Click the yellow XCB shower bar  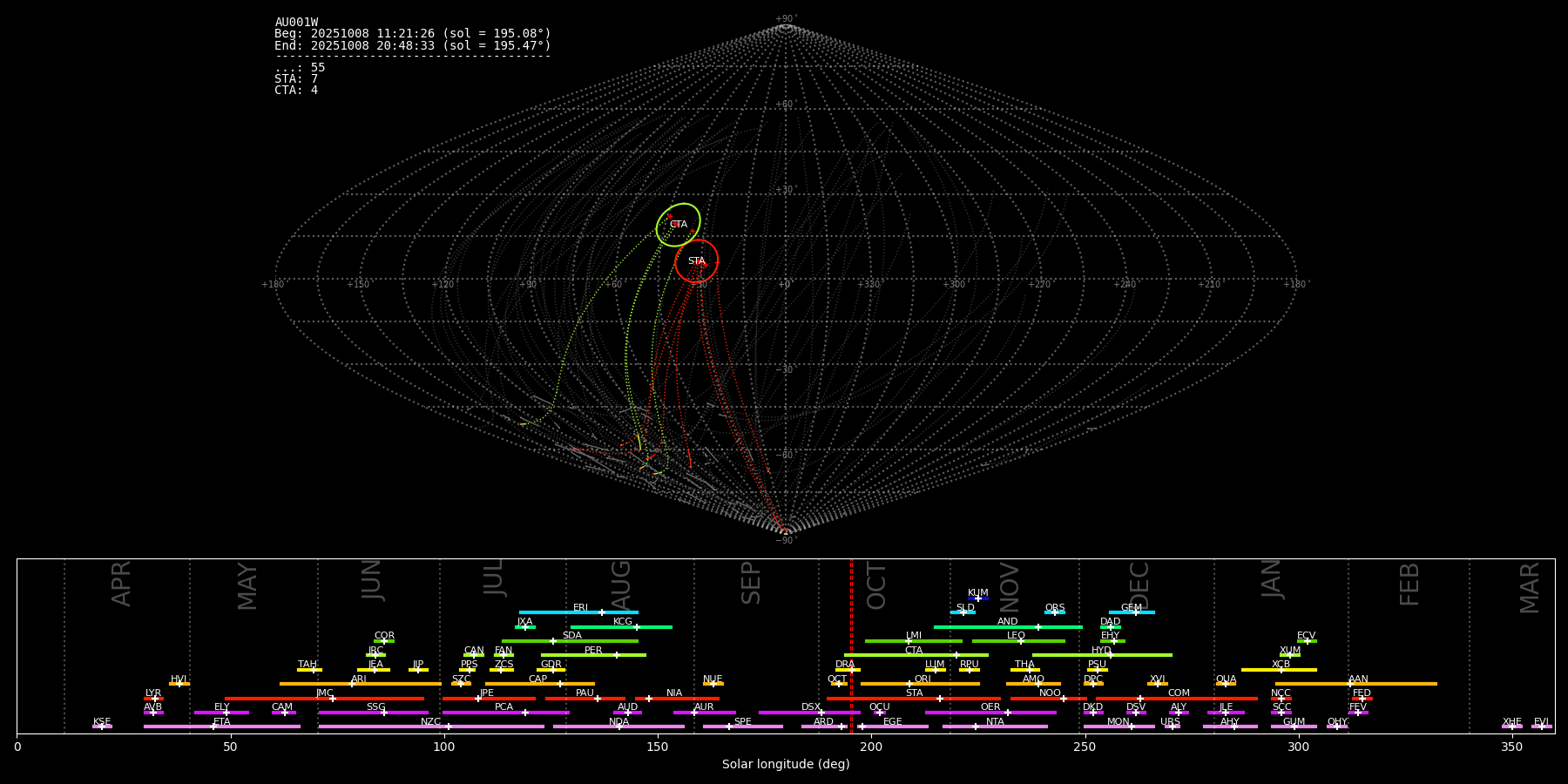(x=1279, y=670)
